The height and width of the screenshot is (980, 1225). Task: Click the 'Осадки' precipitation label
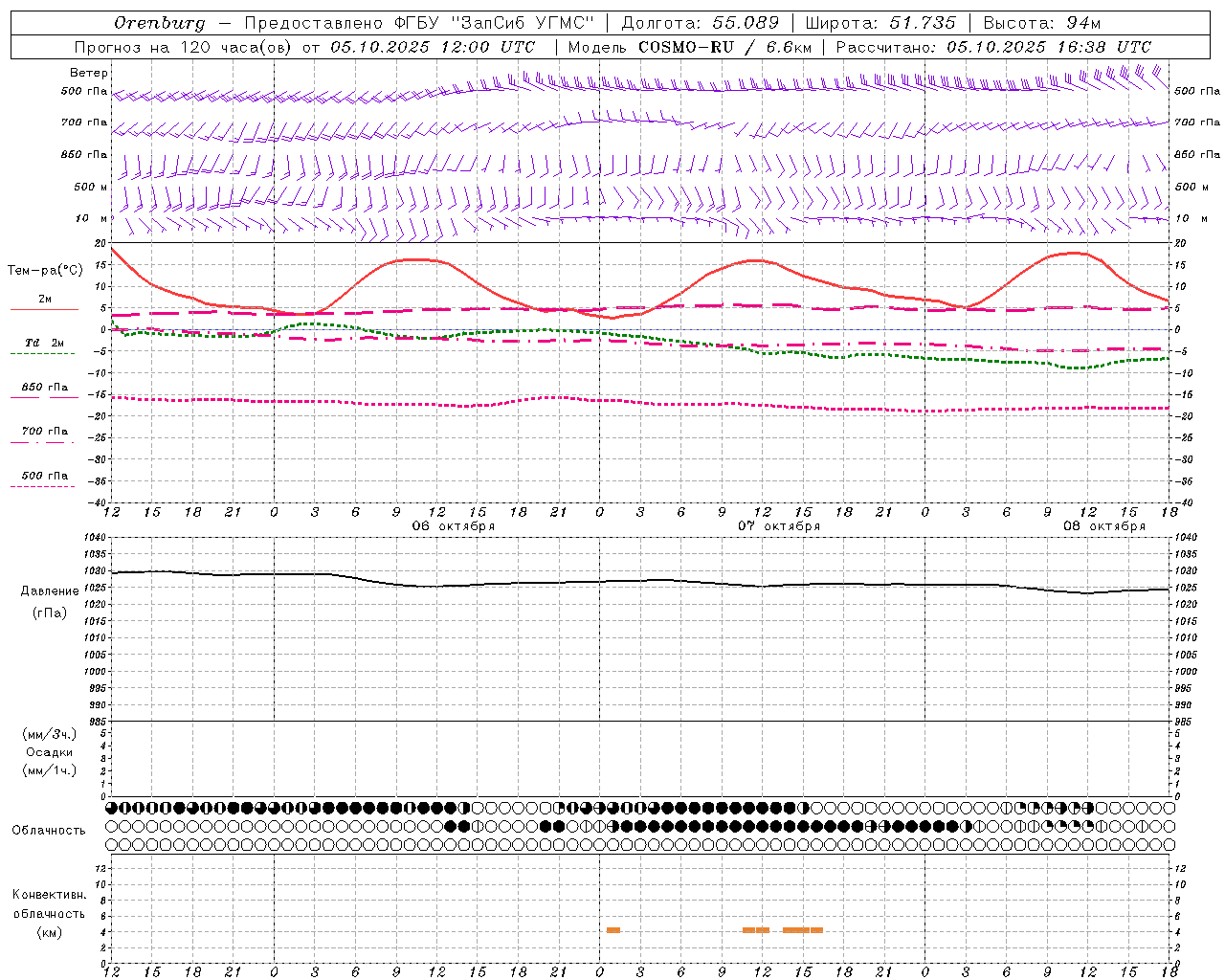pos(50,752)
